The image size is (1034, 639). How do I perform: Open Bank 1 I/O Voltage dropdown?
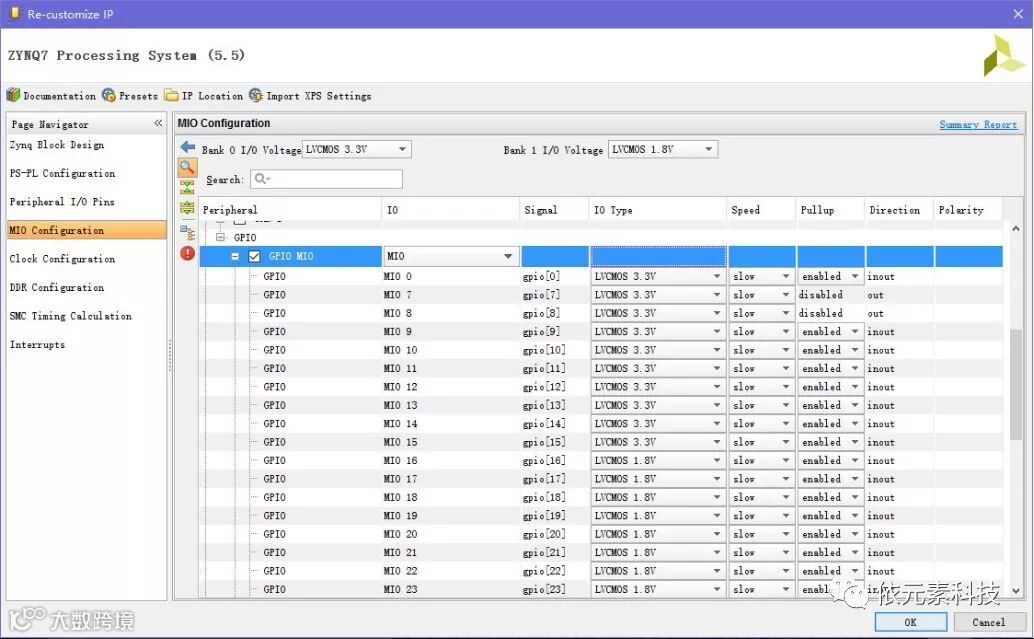pos(663,149)
